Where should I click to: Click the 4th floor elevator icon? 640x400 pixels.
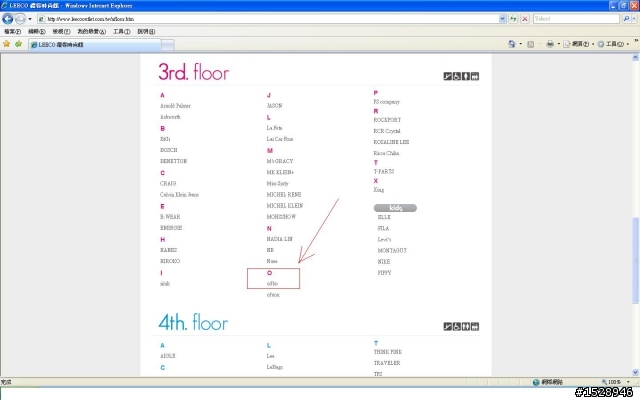click(x=475, y=327)
